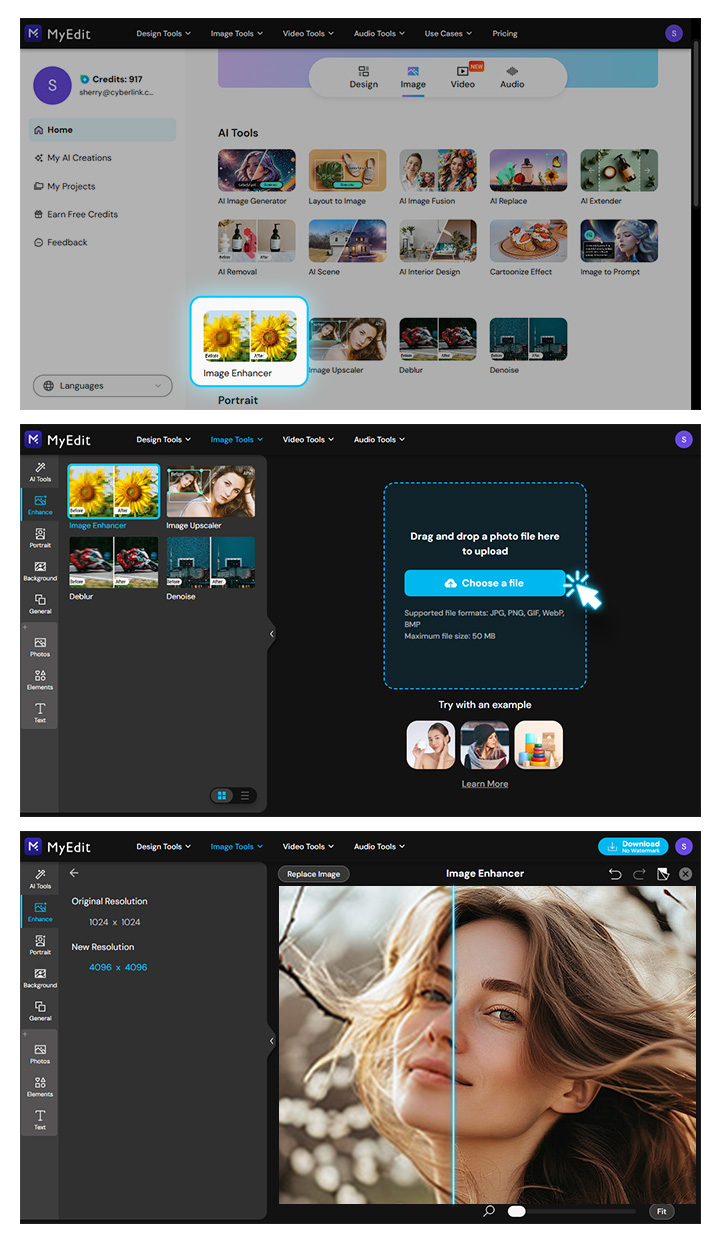720x1244 pixels.
Task: Expand the Languages dropdown
Action: 103,386
